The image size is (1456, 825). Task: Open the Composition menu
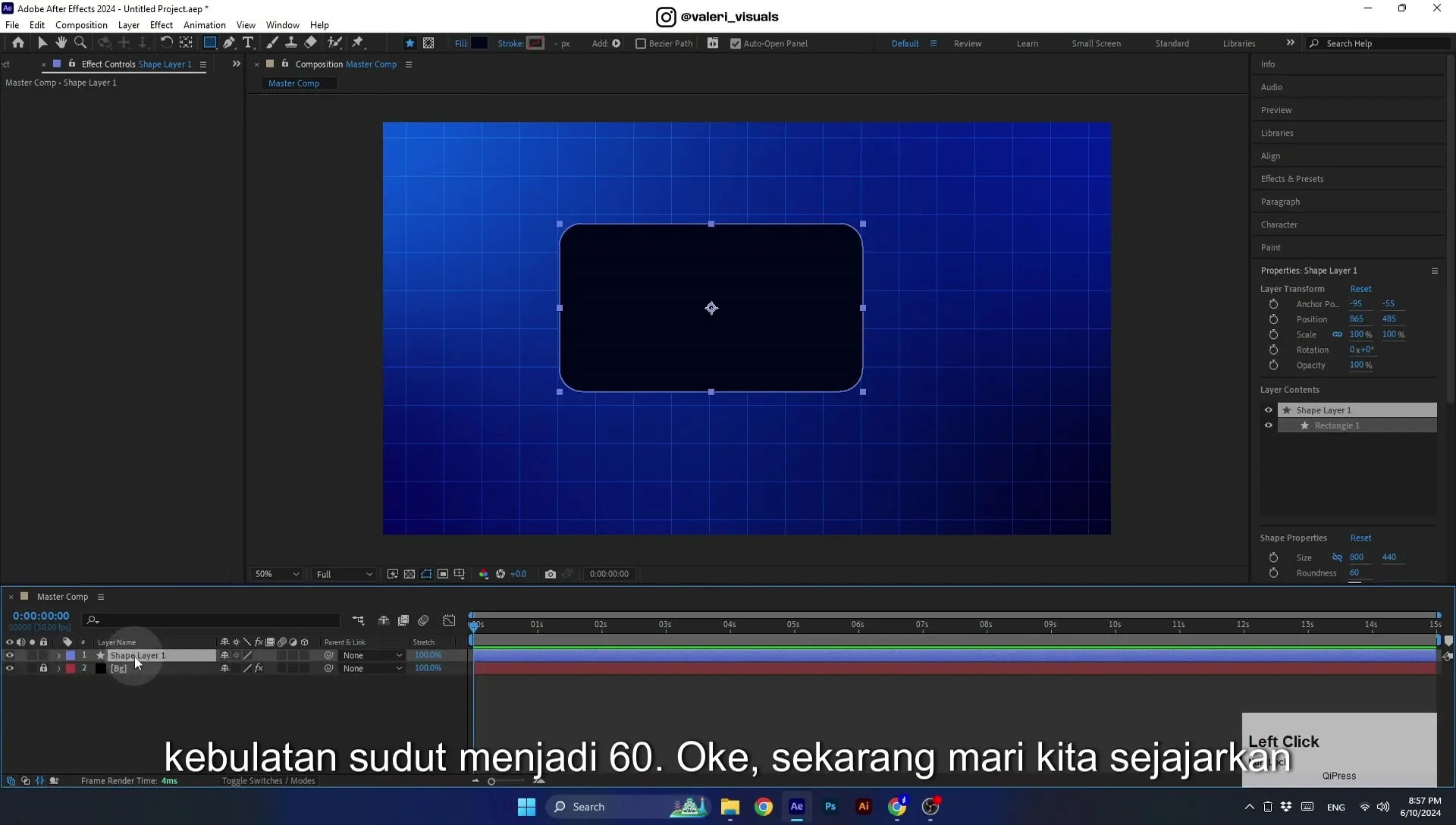click(81, 25)
